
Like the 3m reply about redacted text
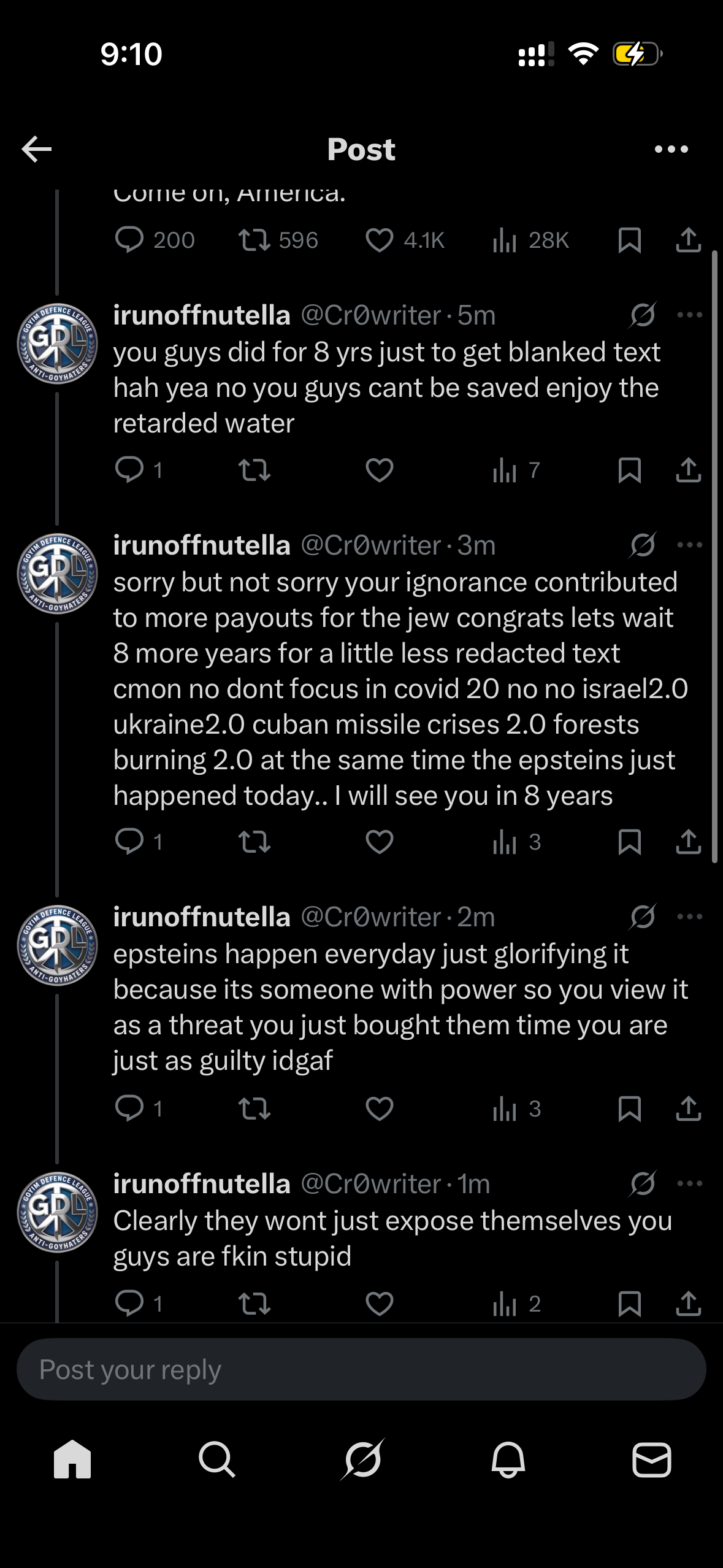point(379,842)
